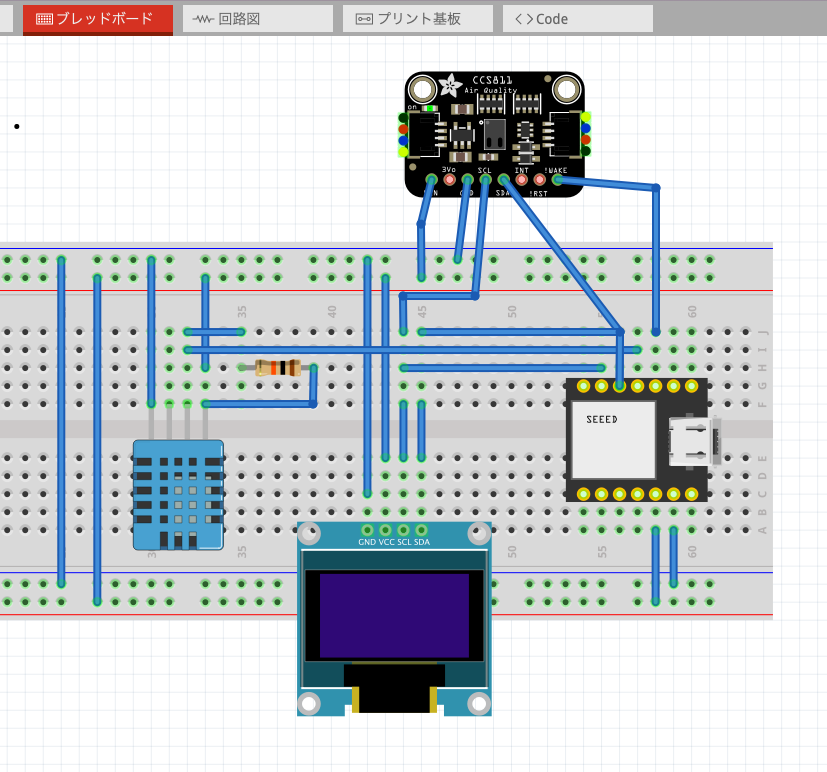
Task: Click the !WAKE pin on the CCS811
Action: (558, 180)
